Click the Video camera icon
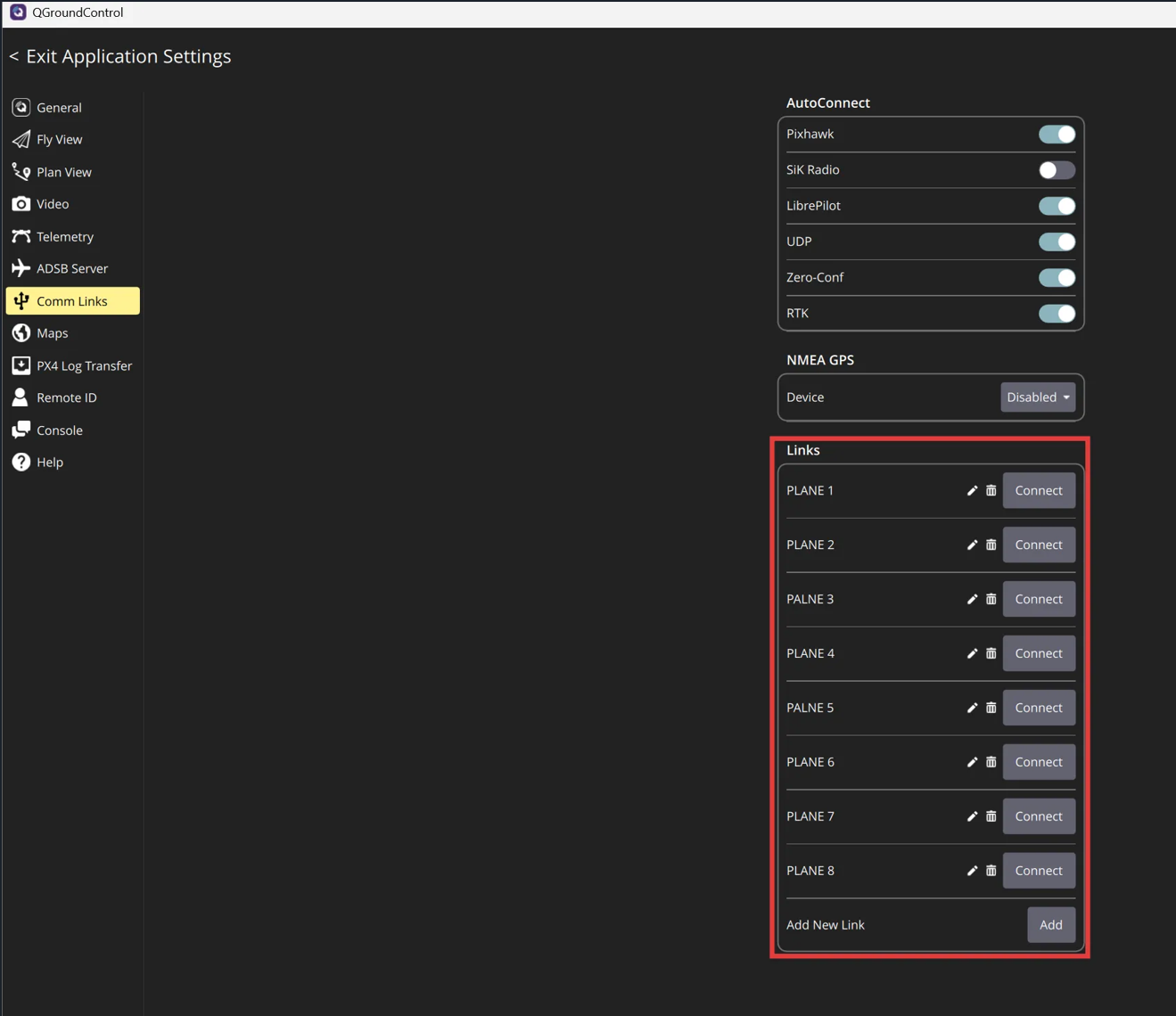This screenshot has width=1176, height=1016. click(x=21, y=204)
